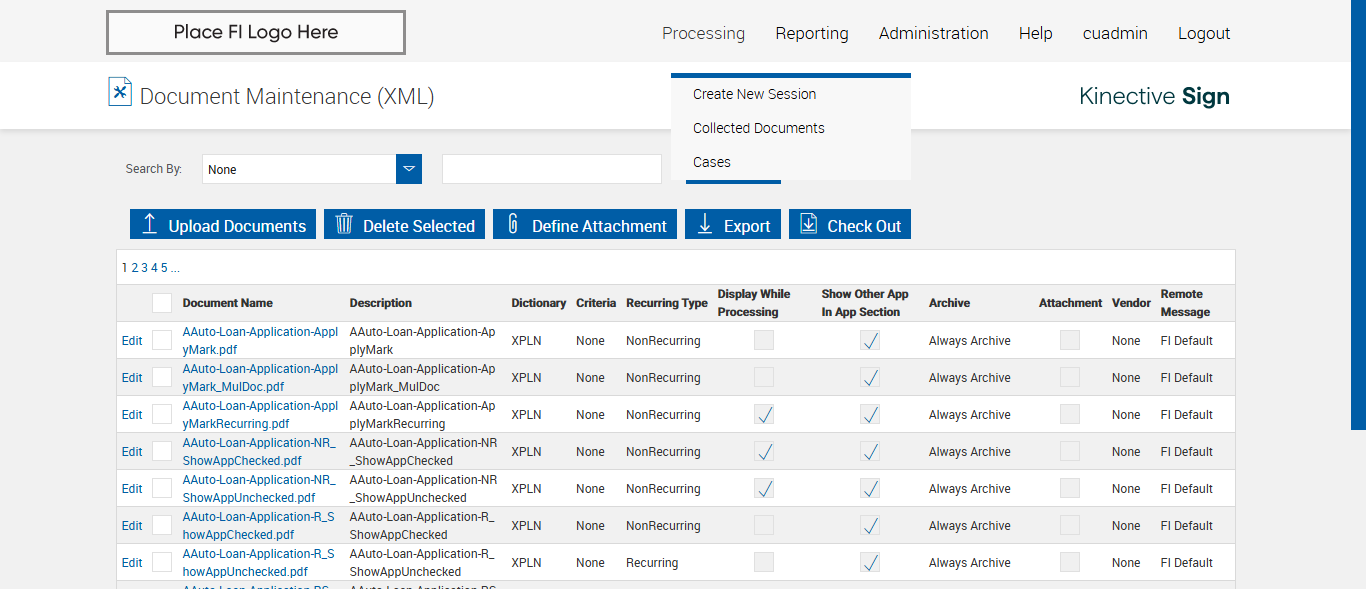
Task: Click Edit for AAuto-Loan-Application-ApplyMark_MulDoc.pdf
Action: coord(132,378)
